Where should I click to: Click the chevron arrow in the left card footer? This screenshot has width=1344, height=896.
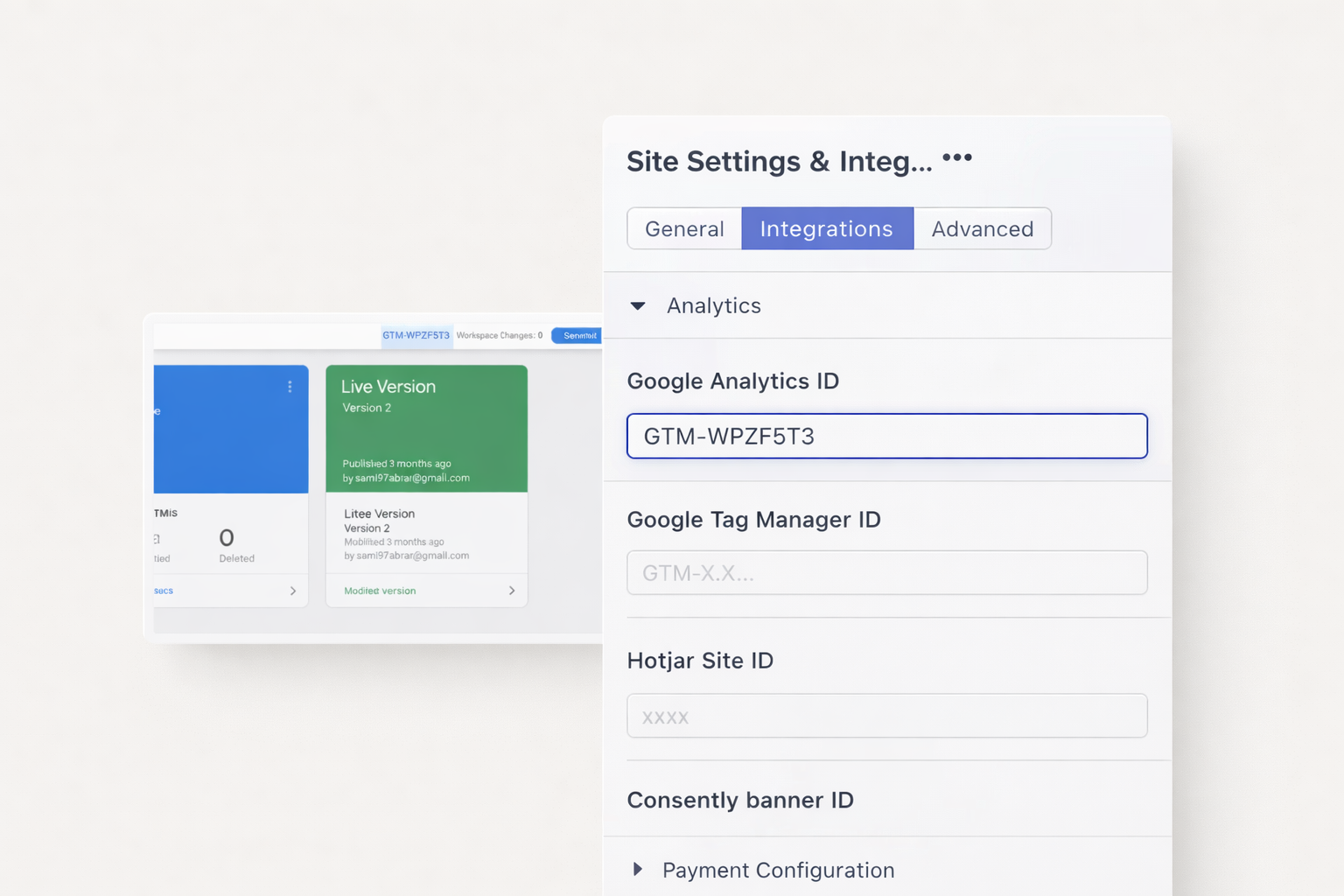click(x=292, y=591)
